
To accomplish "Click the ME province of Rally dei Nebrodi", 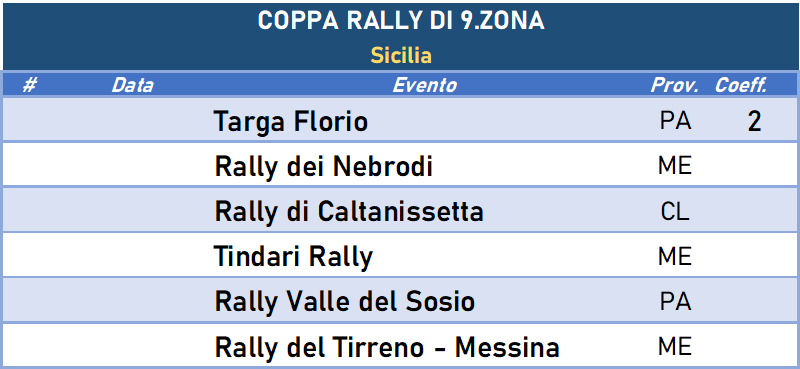I will pos(675,166).
